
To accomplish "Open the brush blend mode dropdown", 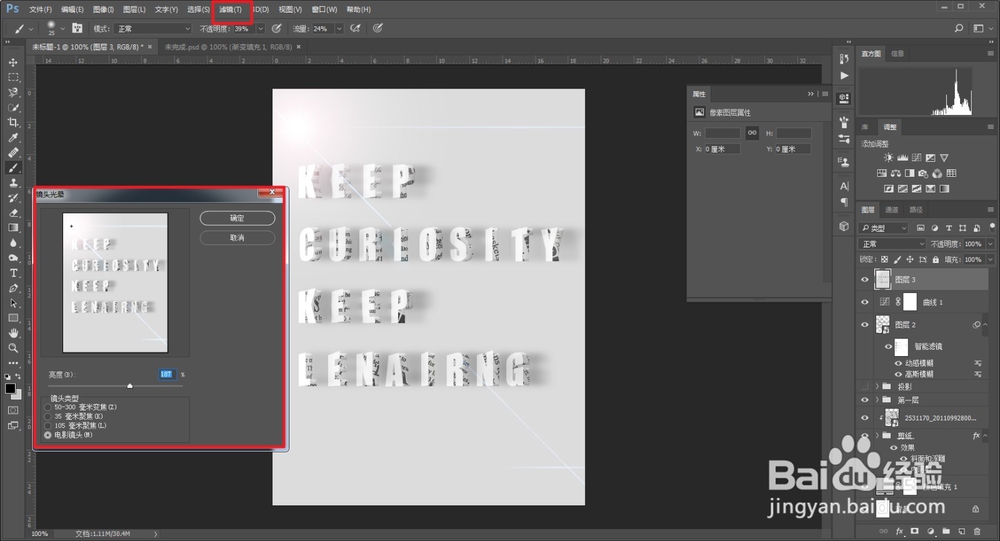I will (153, 29).
